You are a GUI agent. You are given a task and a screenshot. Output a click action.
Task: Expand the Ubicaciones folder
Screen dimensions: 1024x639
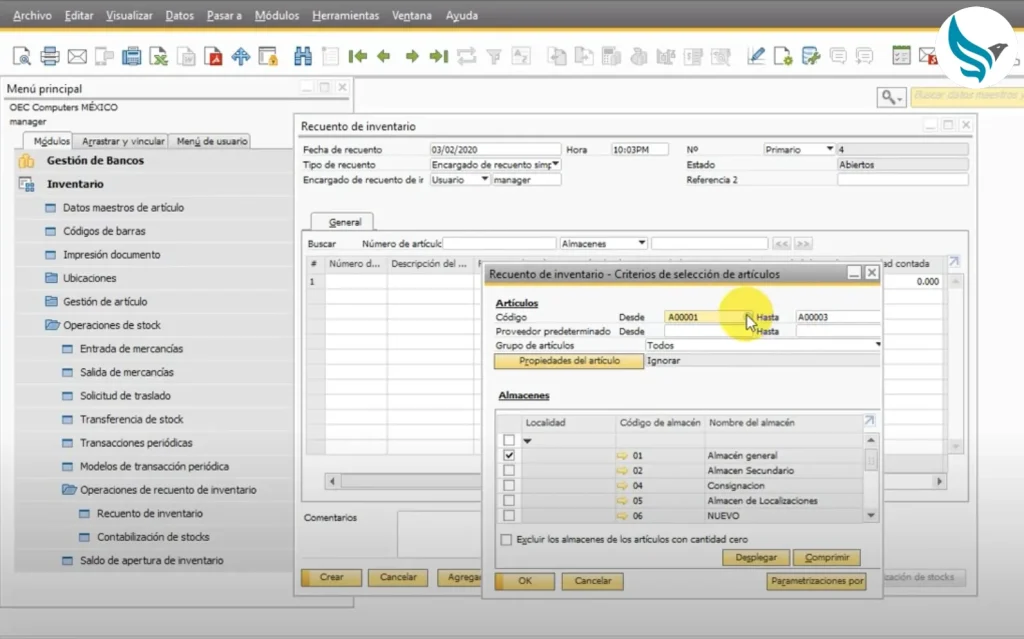[51, 278]
